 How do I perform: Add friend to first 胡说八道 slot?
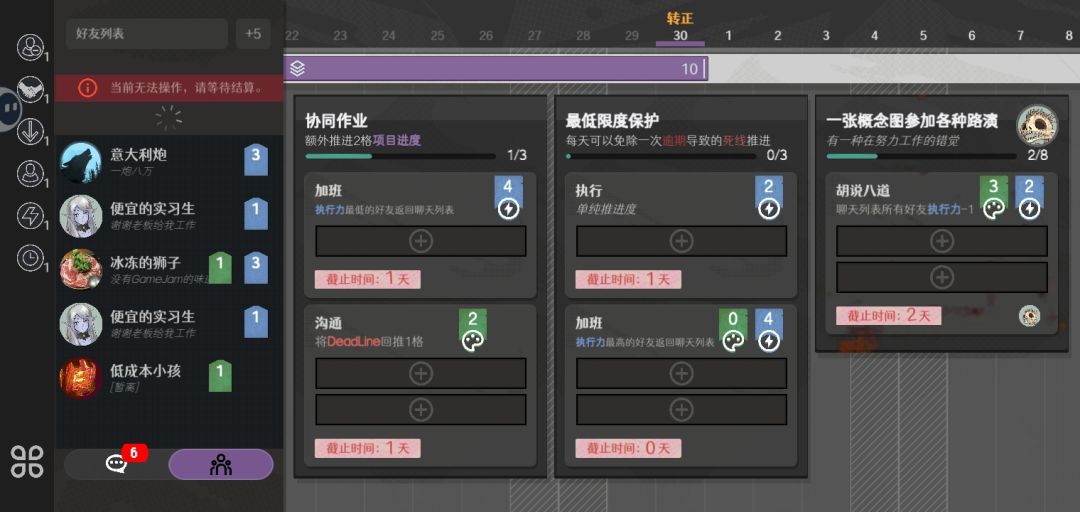pos(942,241)
